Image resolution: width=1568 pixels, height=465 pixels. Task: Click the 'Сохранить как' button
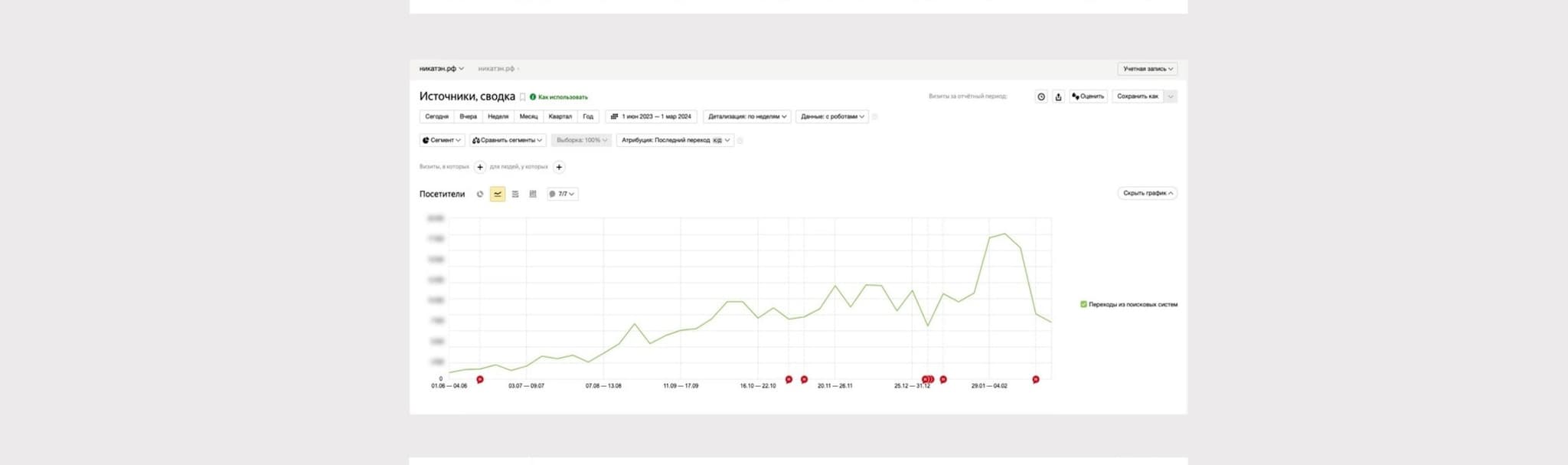pos(1137,97)
